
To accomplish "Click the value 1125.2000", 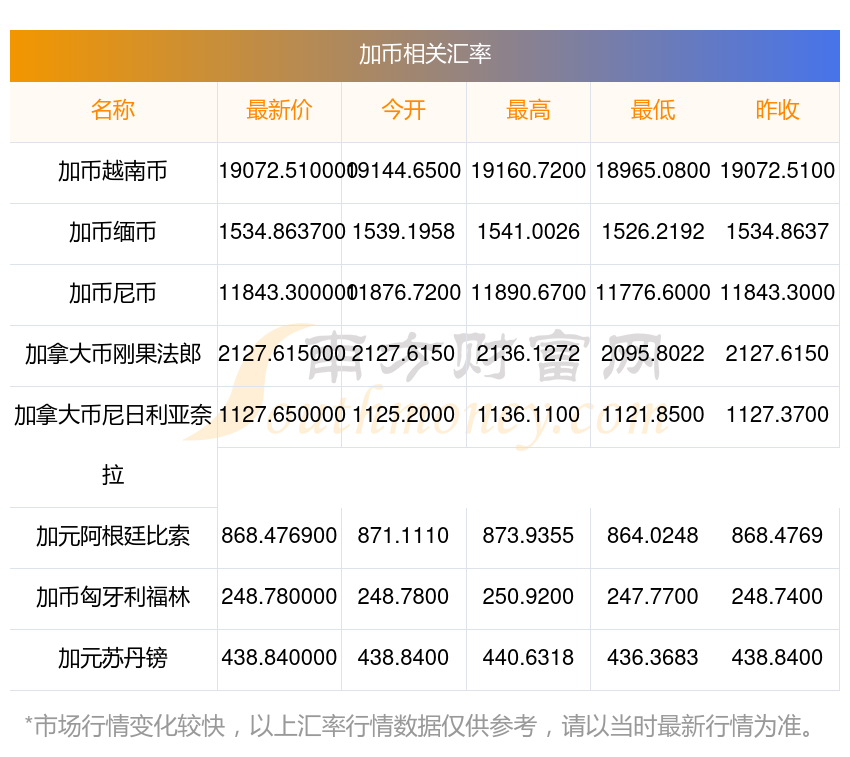I will click(x=403, y=415).
